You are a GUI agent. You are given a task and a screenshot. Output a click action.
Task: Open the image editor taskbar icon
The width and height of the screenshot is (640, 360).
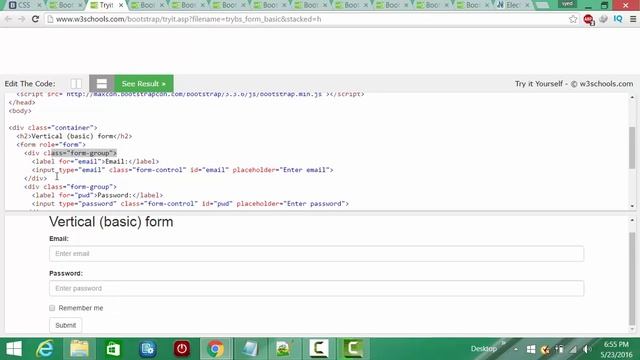(x=284, y=349)
